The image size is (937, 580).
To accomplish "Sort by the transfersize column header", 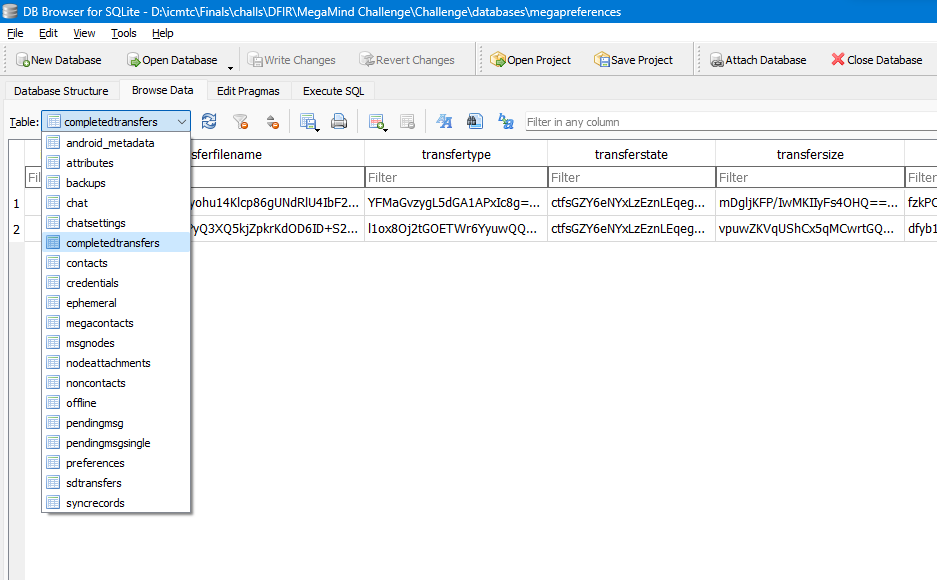I will [810, 154].
